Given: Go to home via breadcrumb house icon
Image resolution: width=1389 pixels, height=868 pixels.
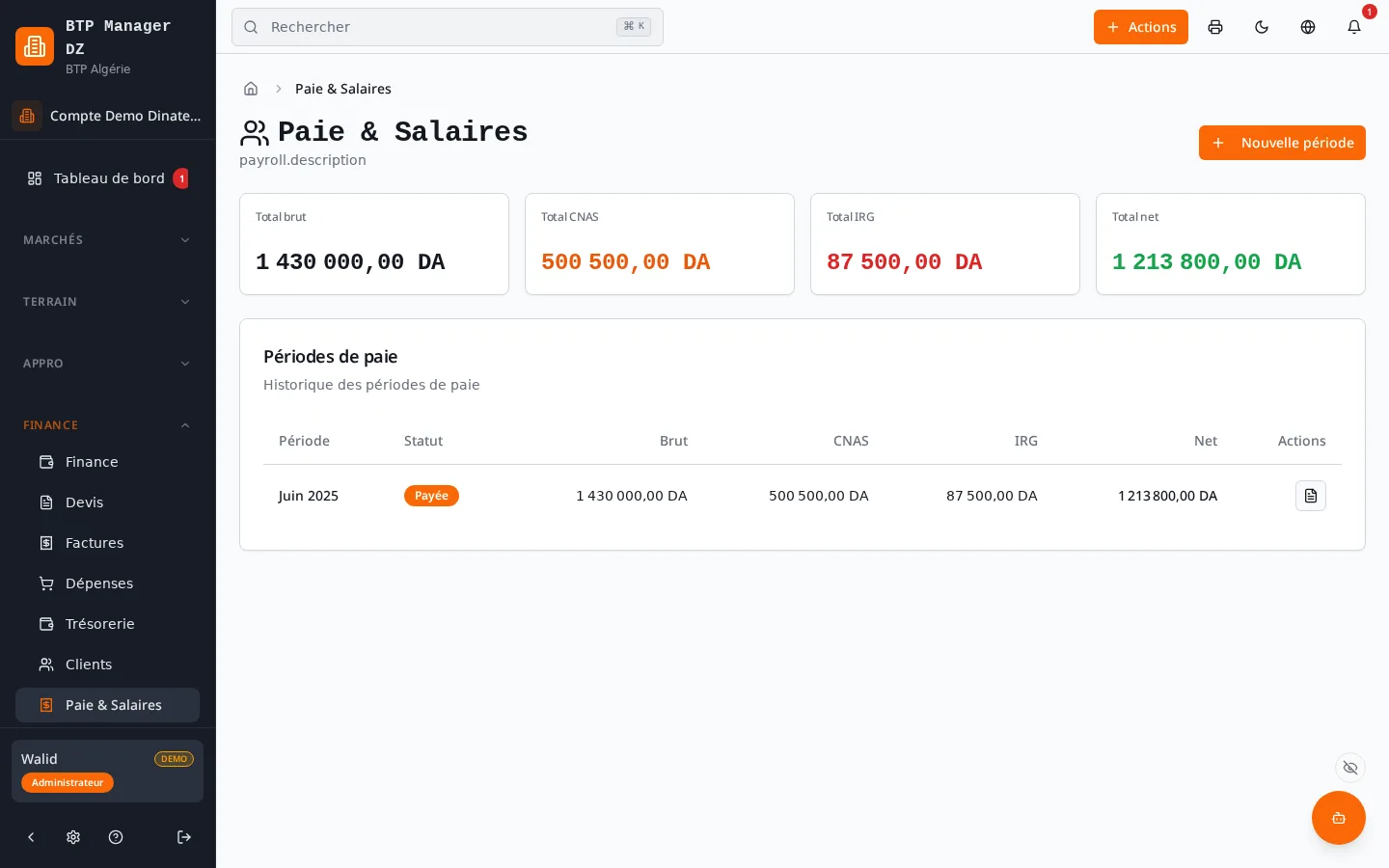Looking at the screenshot, I should 251,89.
